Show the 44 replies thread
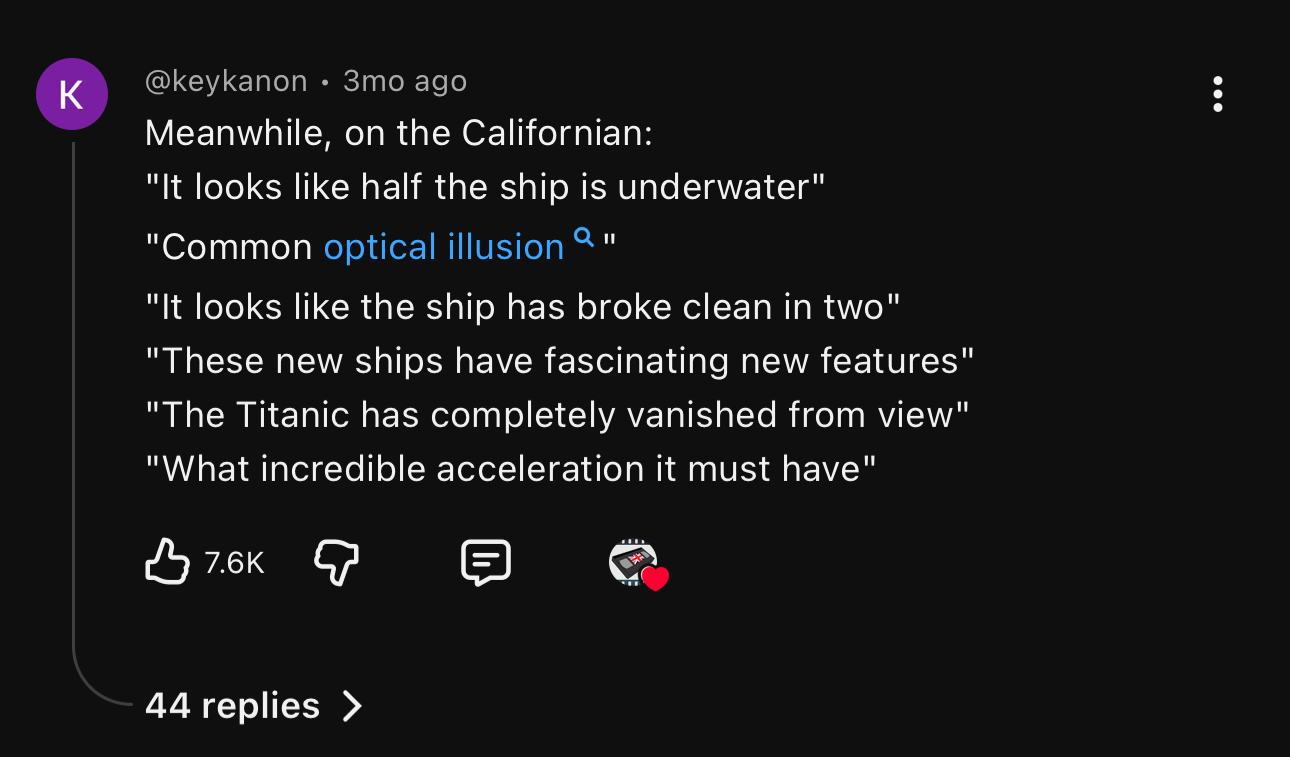Viewport: 1290px width, 757px height. click(x=232, y=706)
